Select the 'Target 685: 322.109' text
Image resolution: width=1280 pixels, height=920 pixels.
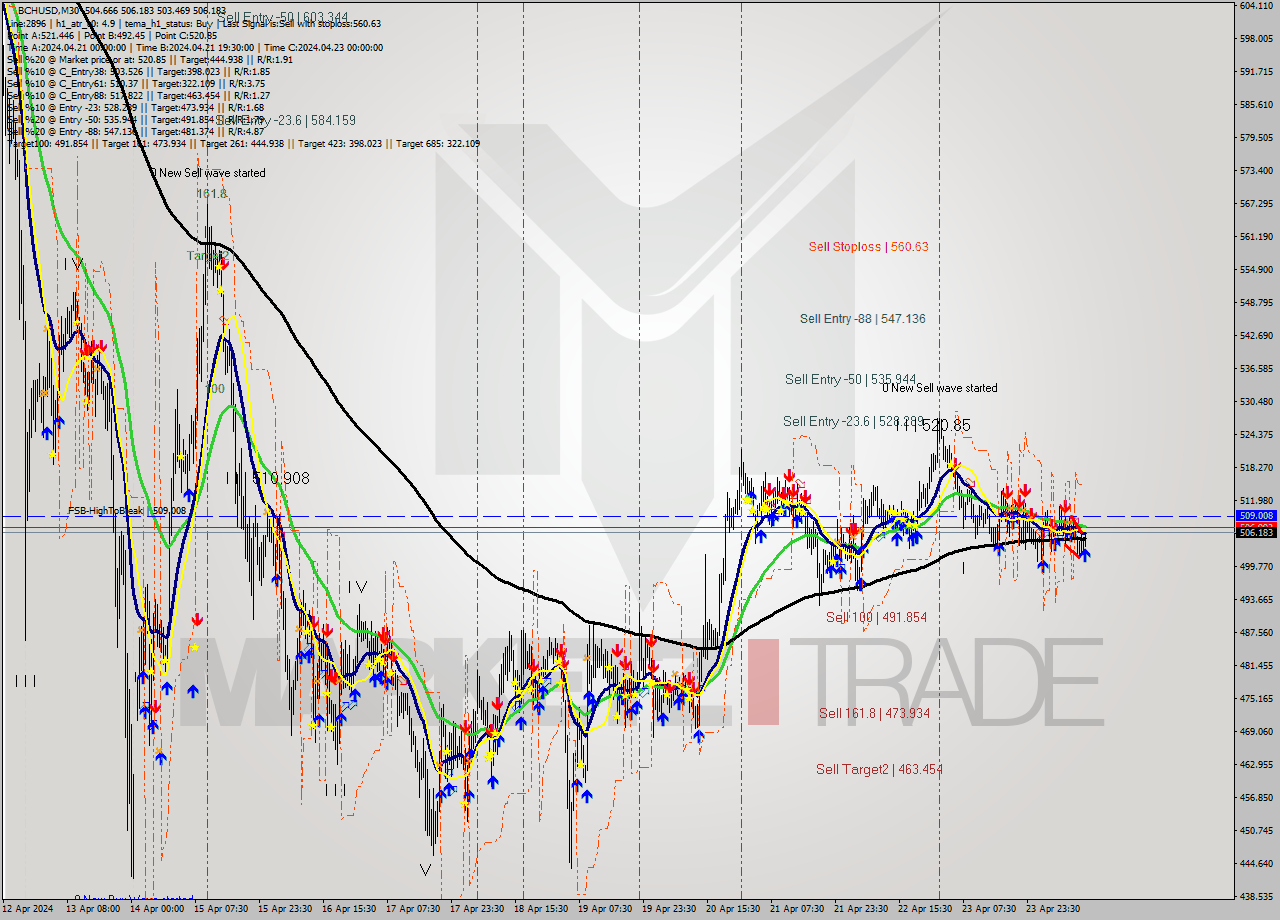click(438, 143)
